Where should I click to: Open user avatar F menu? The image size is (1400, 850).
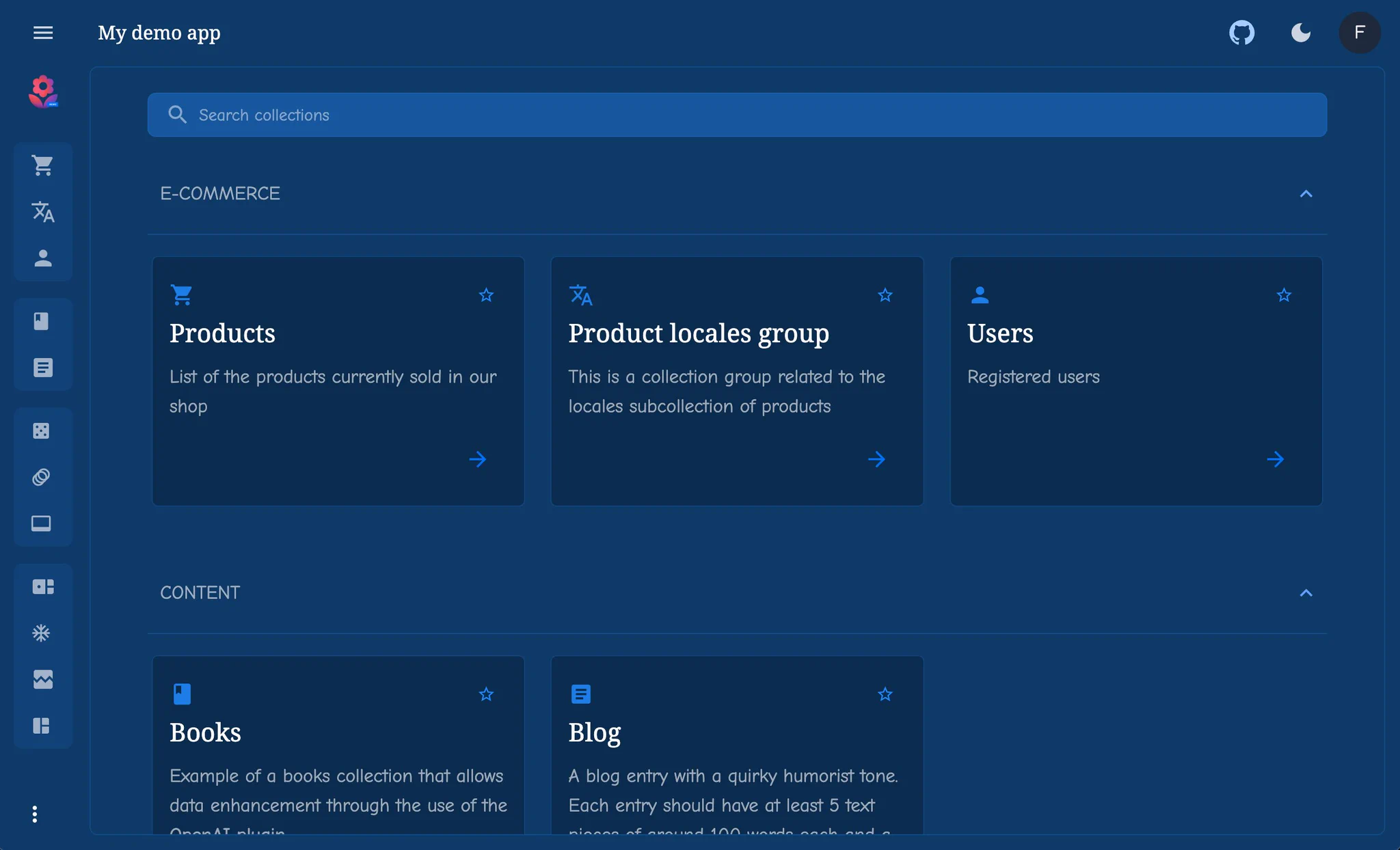tap(1359, 33)
